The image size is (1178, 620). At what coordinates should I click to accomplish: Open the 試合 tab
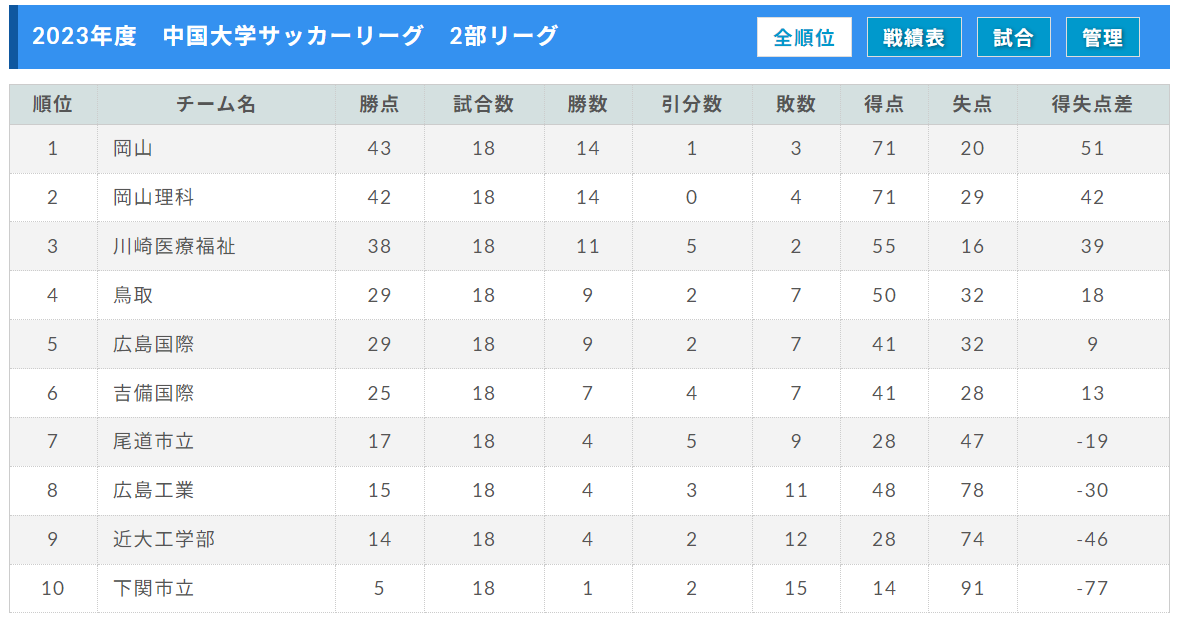(1013, 38)
